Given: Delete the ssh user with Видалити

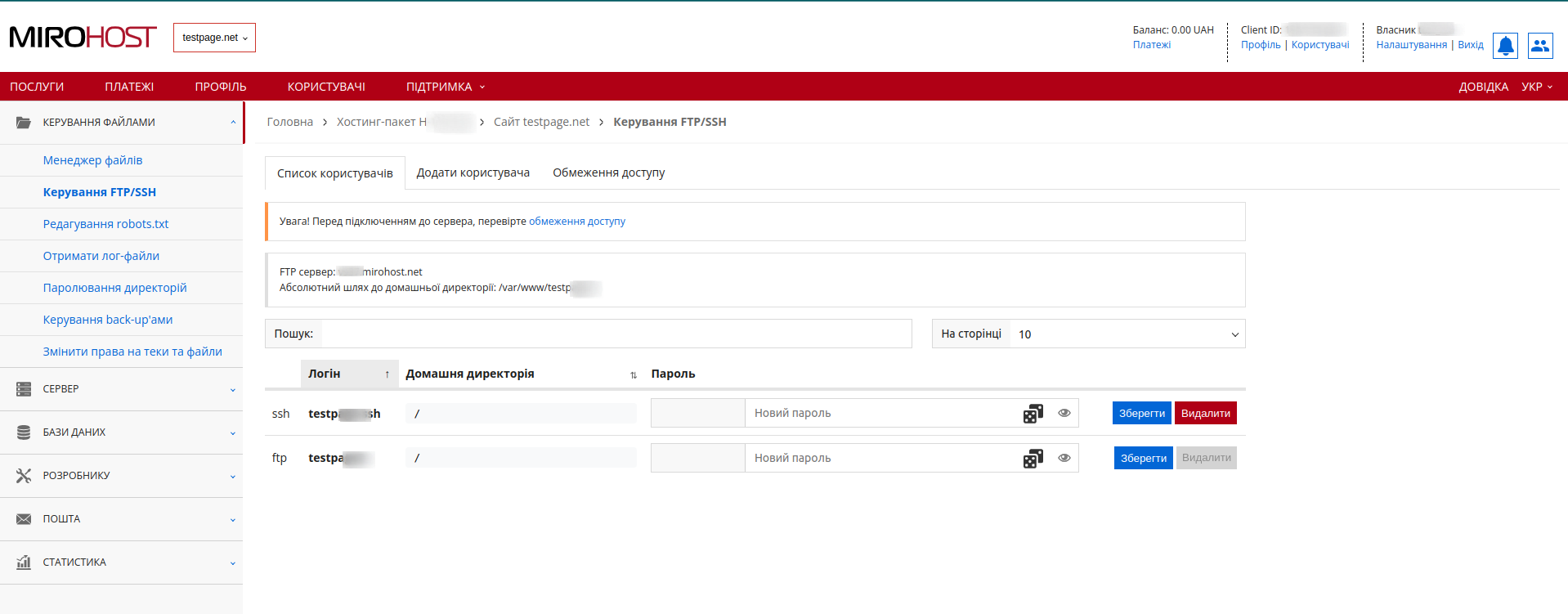Looking at the screenshot, I should click(x=1206, y=413).
